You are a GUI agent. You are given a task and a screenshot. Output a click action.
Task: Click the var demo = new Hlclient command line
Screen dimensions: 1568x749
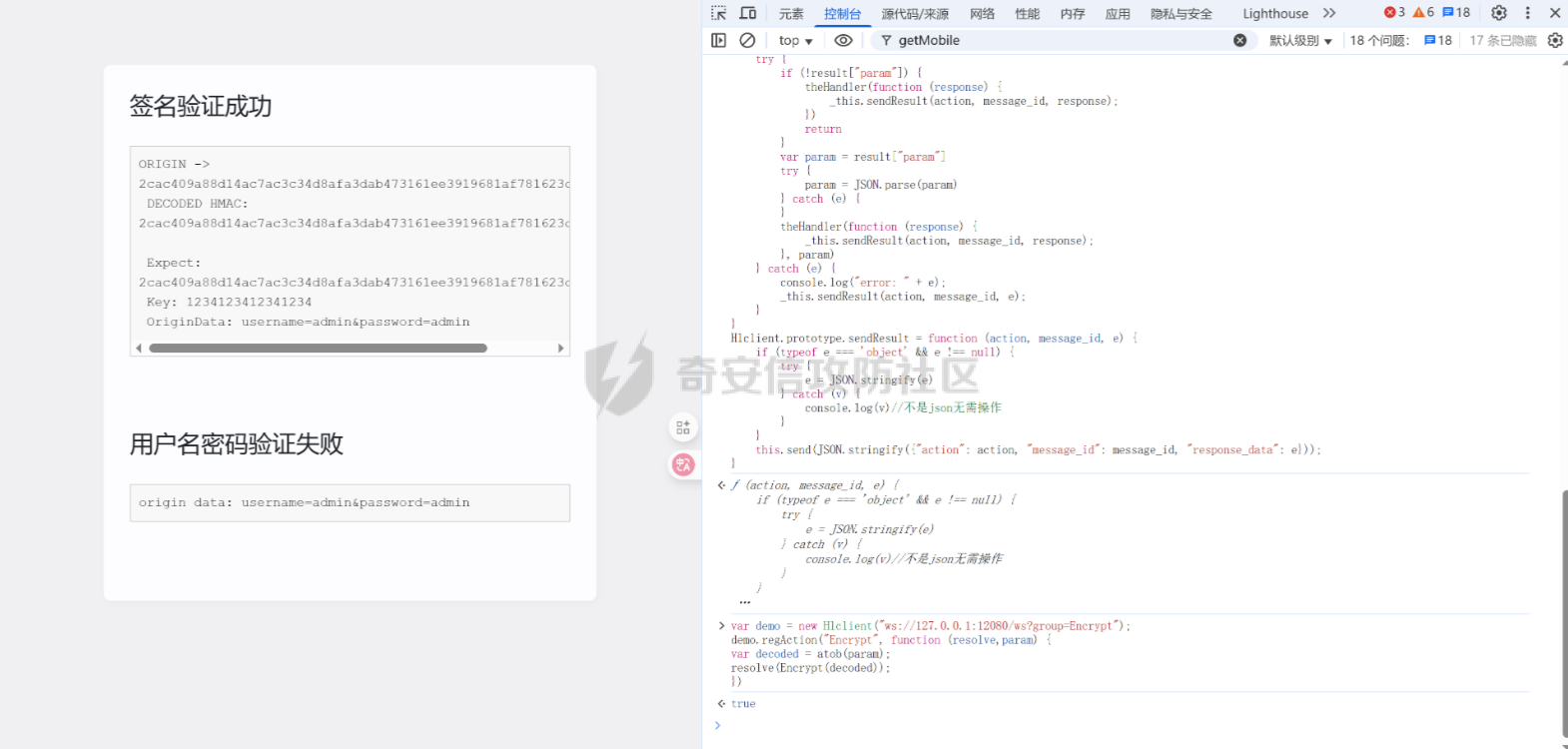tap(930, 626)
